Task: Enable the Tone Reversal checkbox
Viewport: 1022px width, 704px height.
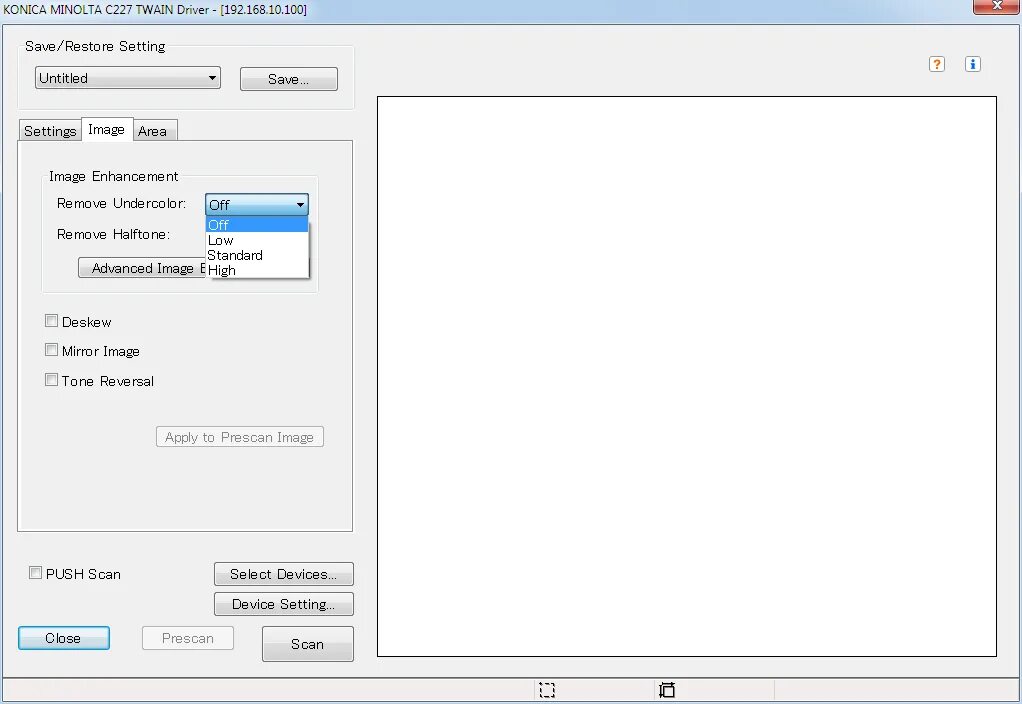Action: (x=51, y=379)
